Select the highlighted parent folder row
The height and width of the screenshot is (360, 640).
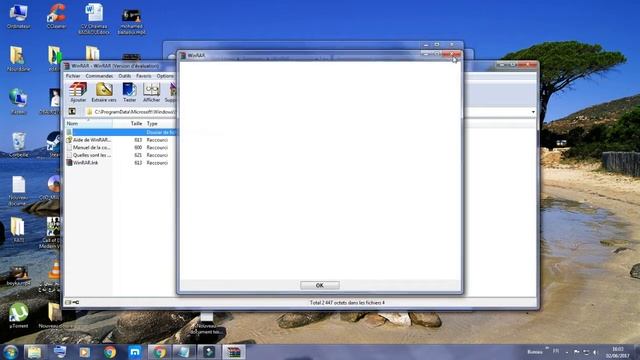coord(121,132)
